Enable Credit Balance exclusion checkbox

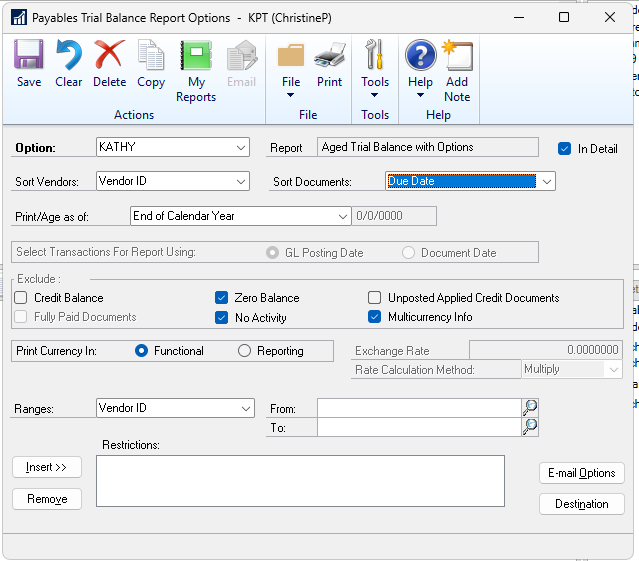tap(21, 298)
